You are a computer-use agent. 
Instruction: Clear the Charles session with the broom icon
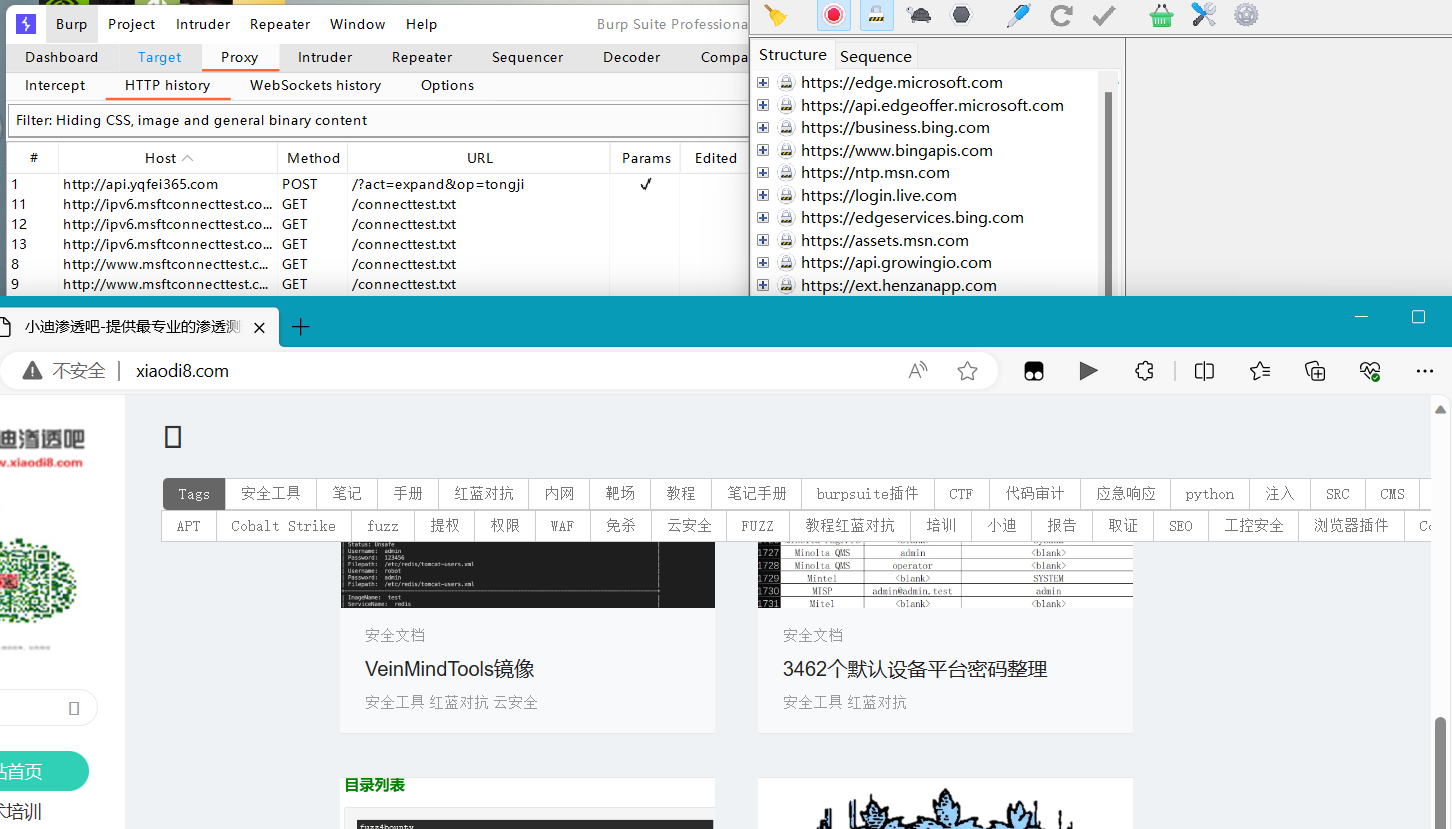(775, 14)
